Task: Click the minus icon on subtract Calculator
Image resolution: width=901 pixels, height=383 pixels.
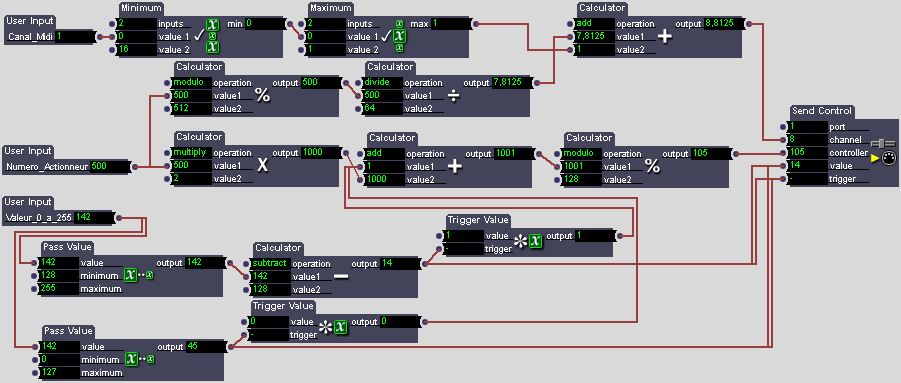Action: tap(341, 276)
